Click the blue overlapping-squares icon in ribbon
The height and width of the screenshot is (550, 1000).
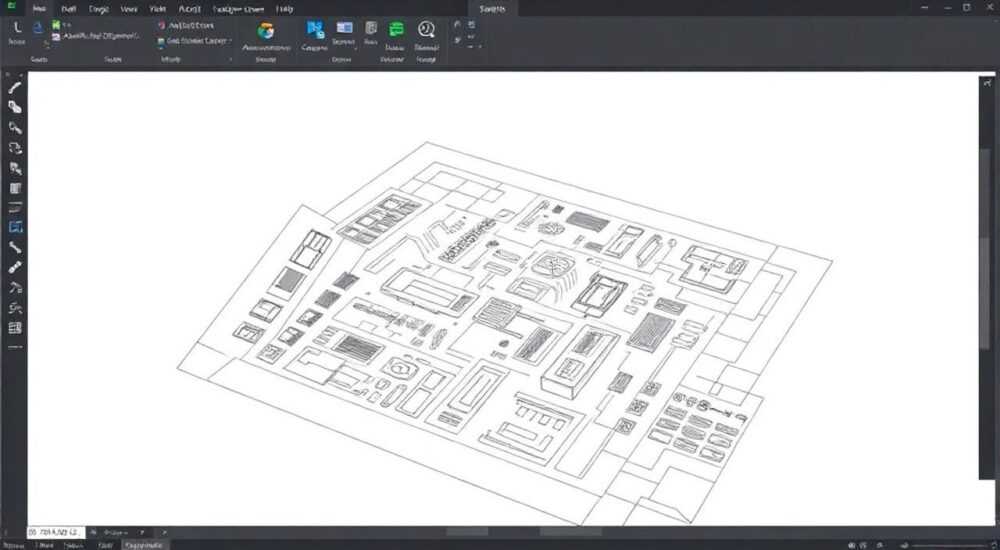[315, 29]
